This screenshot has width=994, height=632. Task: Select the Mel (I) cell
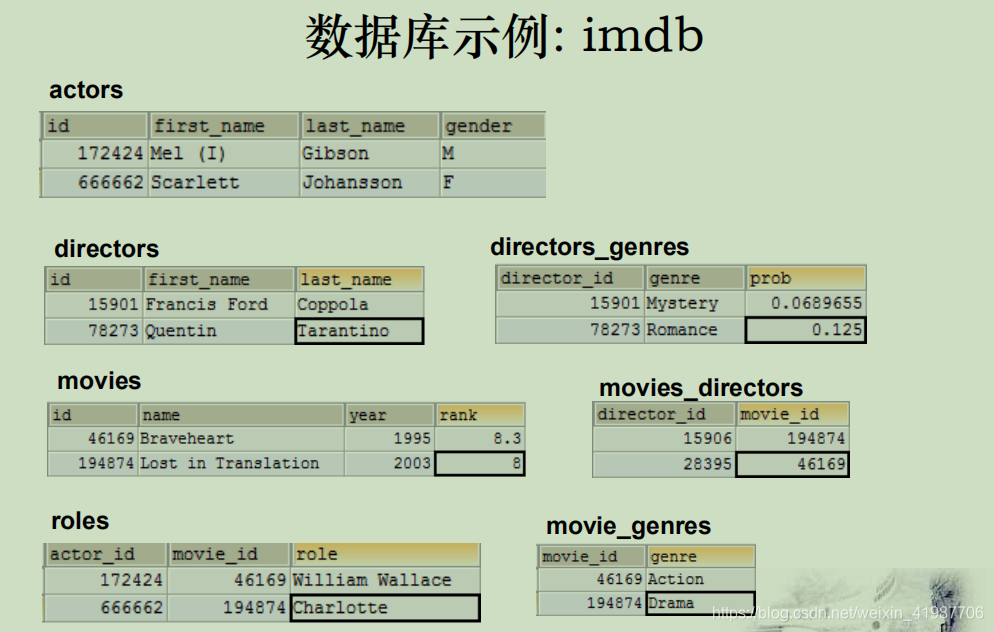[224, 153]
